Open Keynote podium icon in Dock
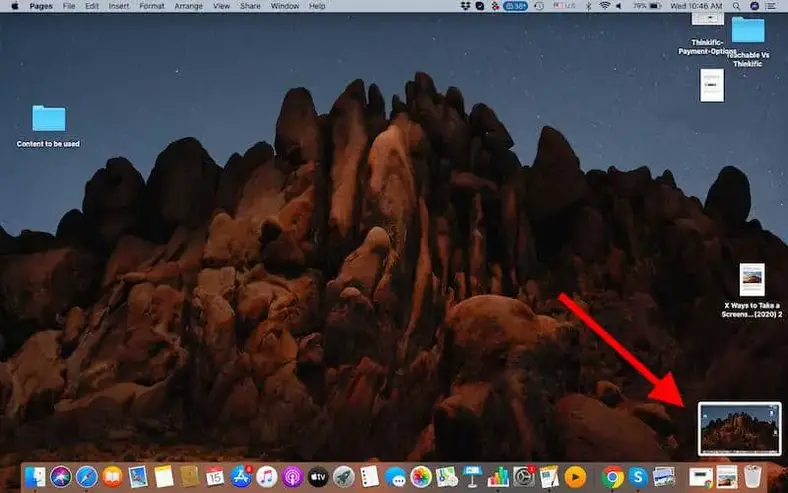 pyautogui.click(x=472, y=476)
